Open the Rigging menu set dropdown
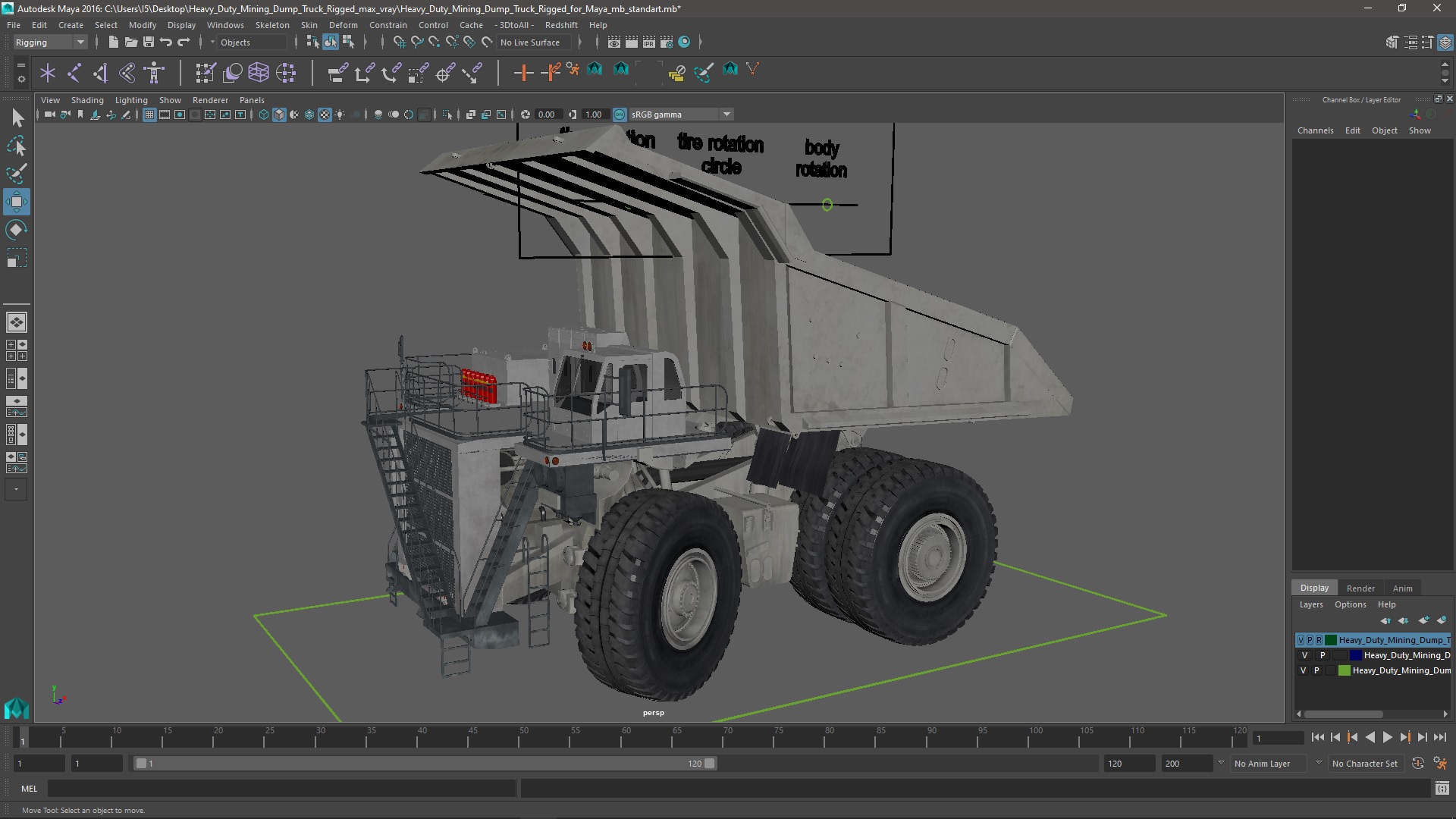 50,42
